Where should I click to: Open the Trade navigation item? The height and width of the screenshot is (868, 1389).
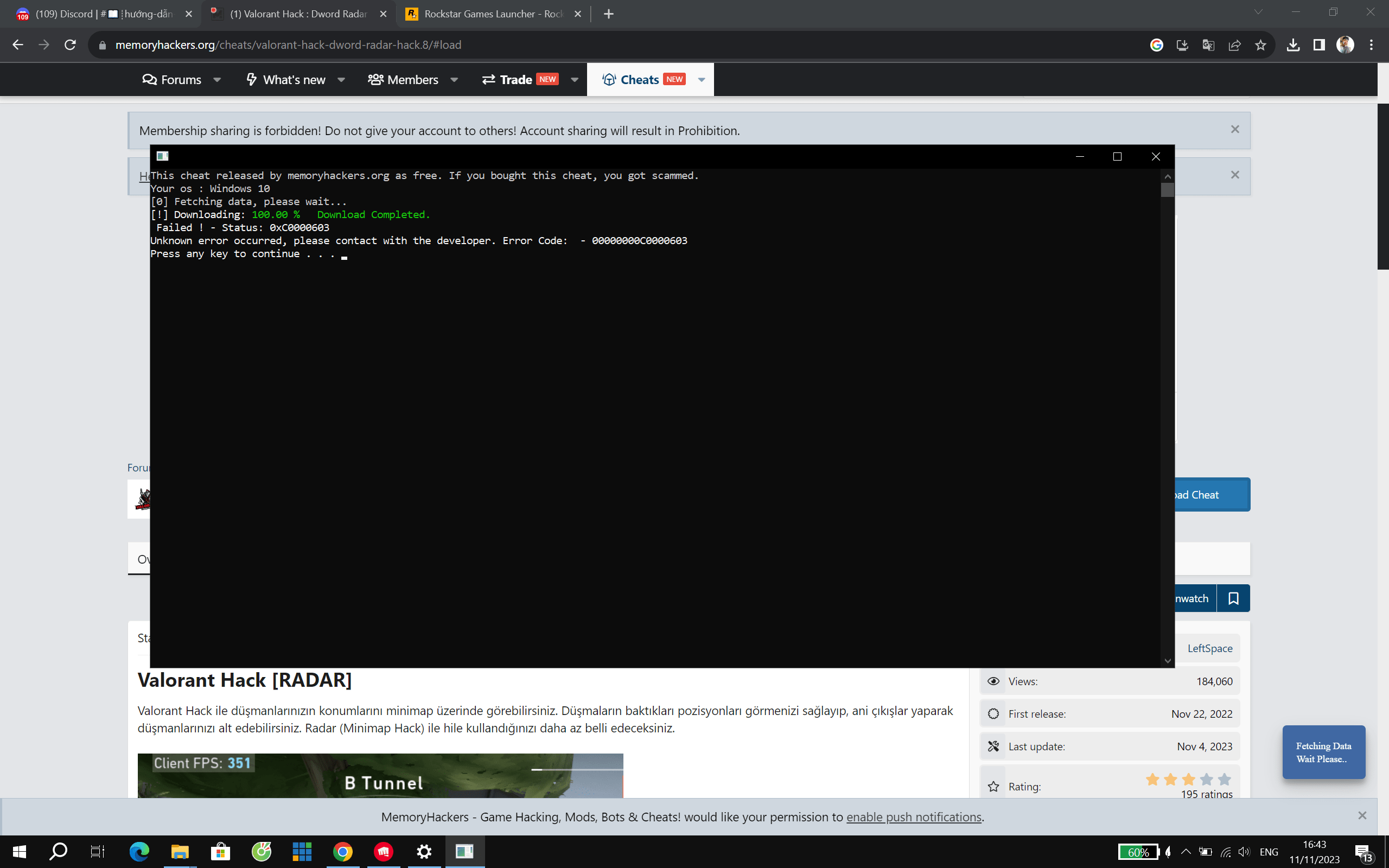[x=520, y=80]
